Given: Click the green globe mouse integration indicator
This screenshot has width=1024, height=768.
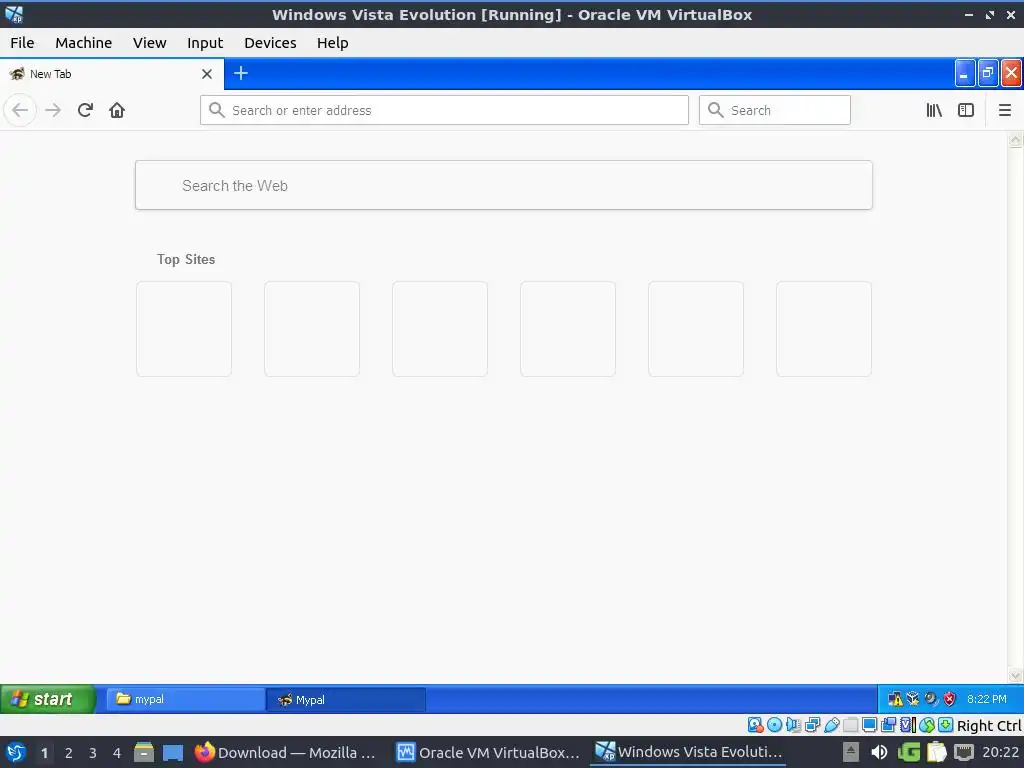Looking at the screenshot, I should click(x=927, y=725).
